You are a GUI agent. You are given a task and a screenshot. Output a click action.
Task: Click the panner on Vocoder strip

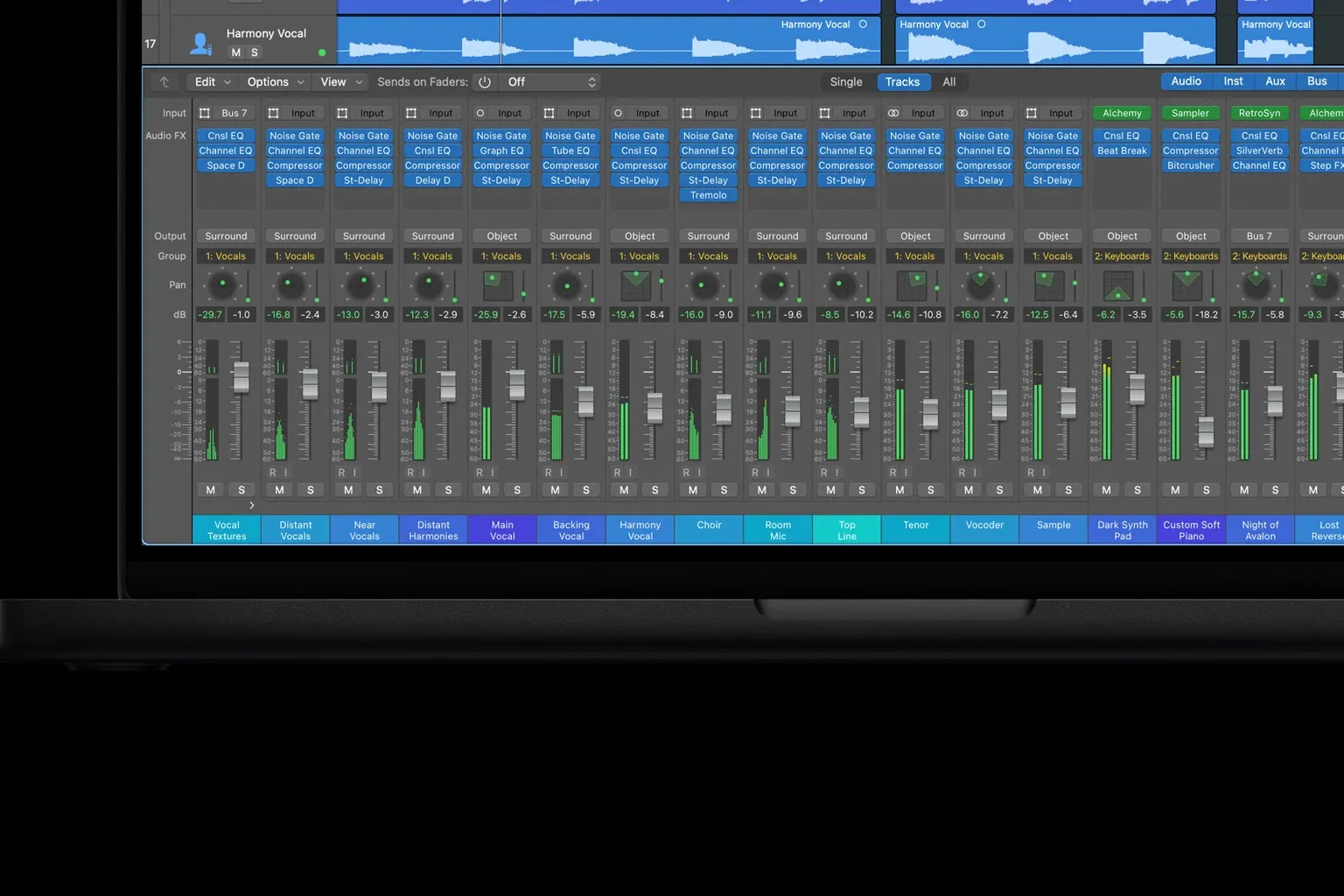point(981,285)
